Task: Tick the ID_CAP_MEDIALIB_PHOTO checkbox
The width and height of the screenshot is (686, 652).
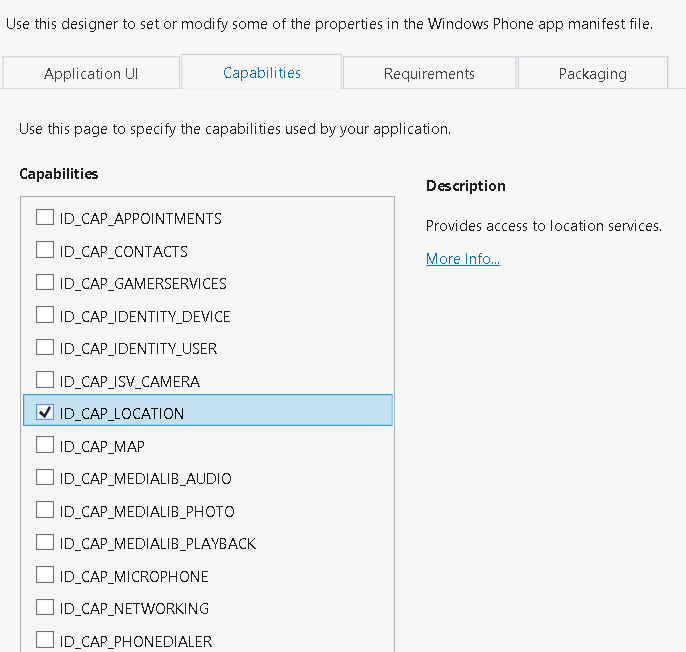Action: (x=45, y=510)
